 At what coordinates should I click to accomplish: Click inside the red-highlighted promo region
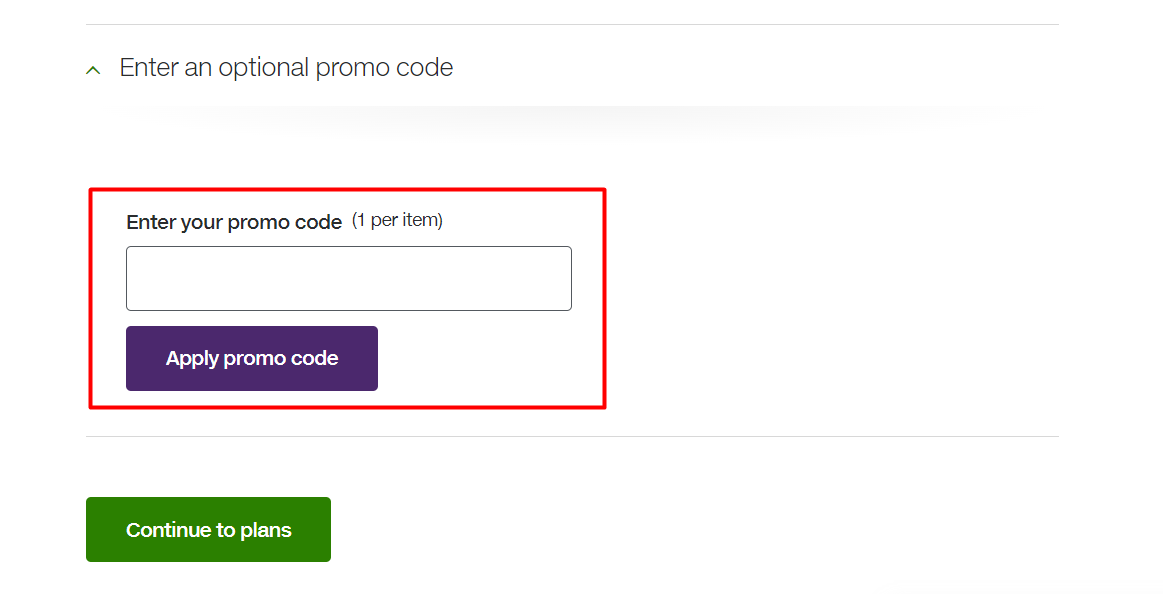pyautogui.click(x=348, y=297)
